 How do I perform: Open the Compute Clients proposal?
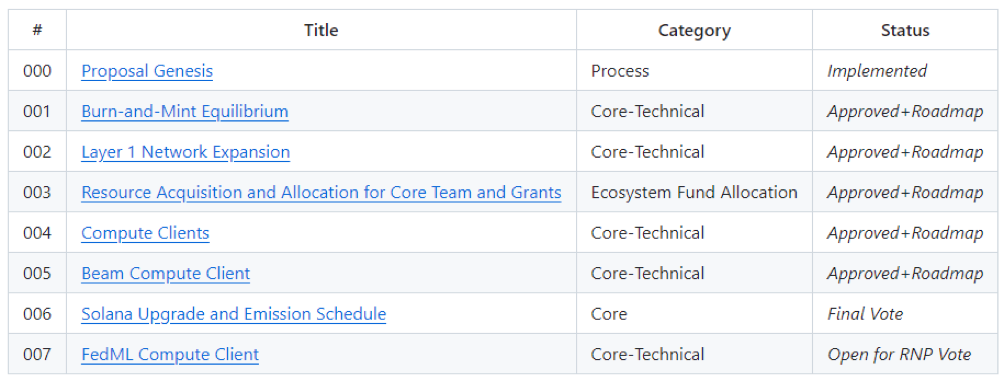[x=145, y=232]
